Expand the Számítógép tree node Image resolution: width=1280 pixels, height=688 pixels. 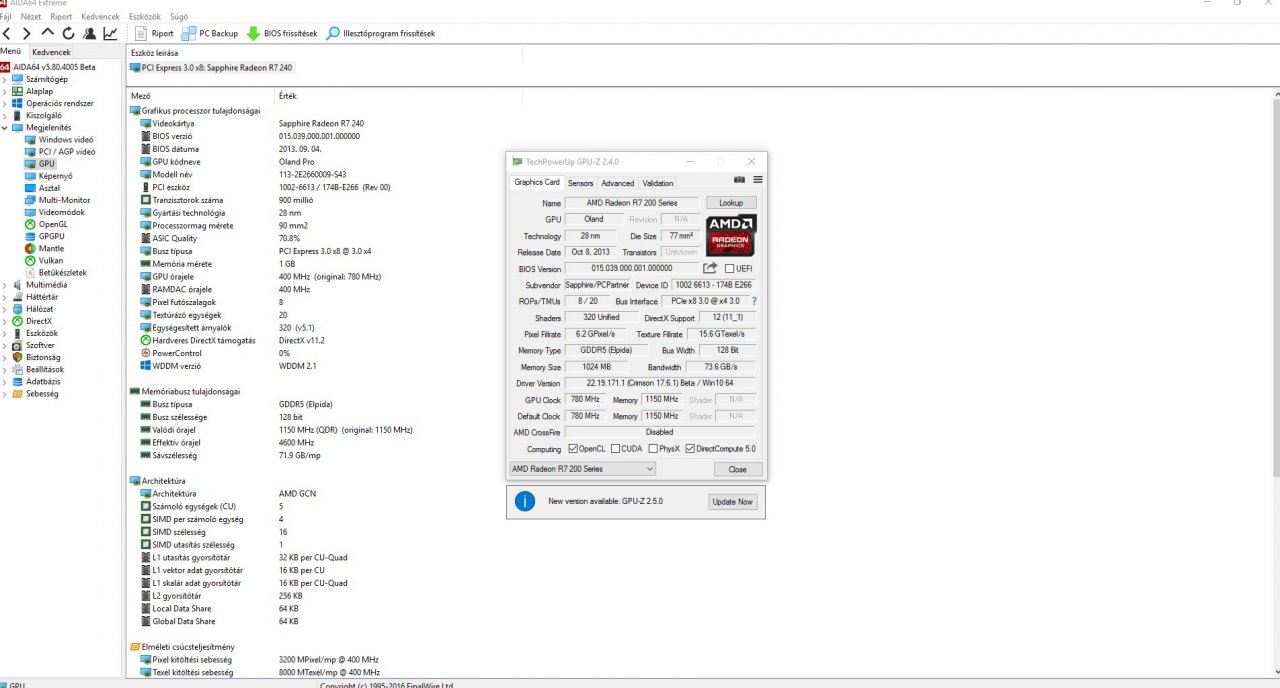[4, 79]
